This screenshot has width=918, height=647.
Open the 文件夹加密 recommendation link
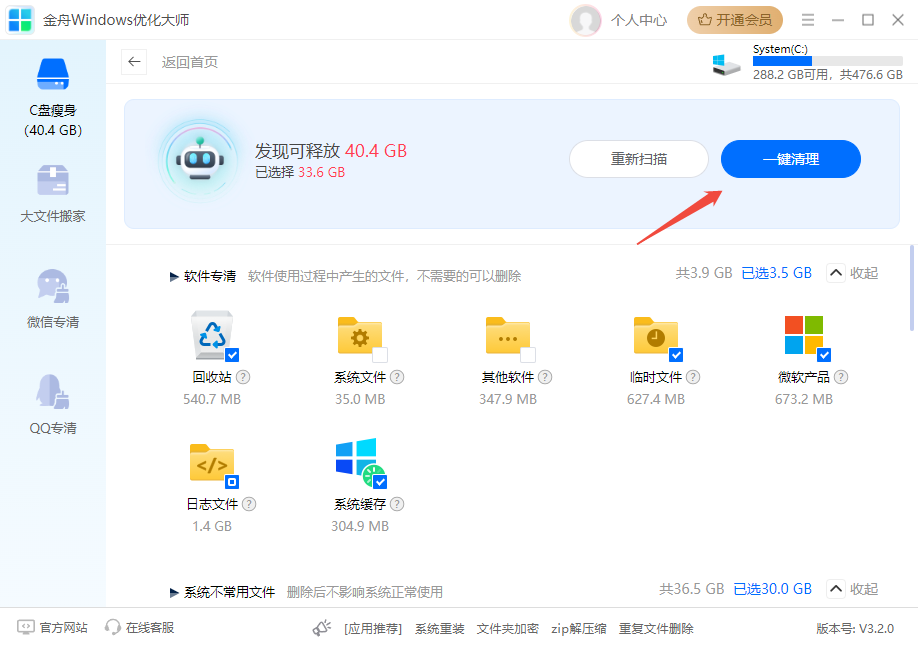click(508, 629)
